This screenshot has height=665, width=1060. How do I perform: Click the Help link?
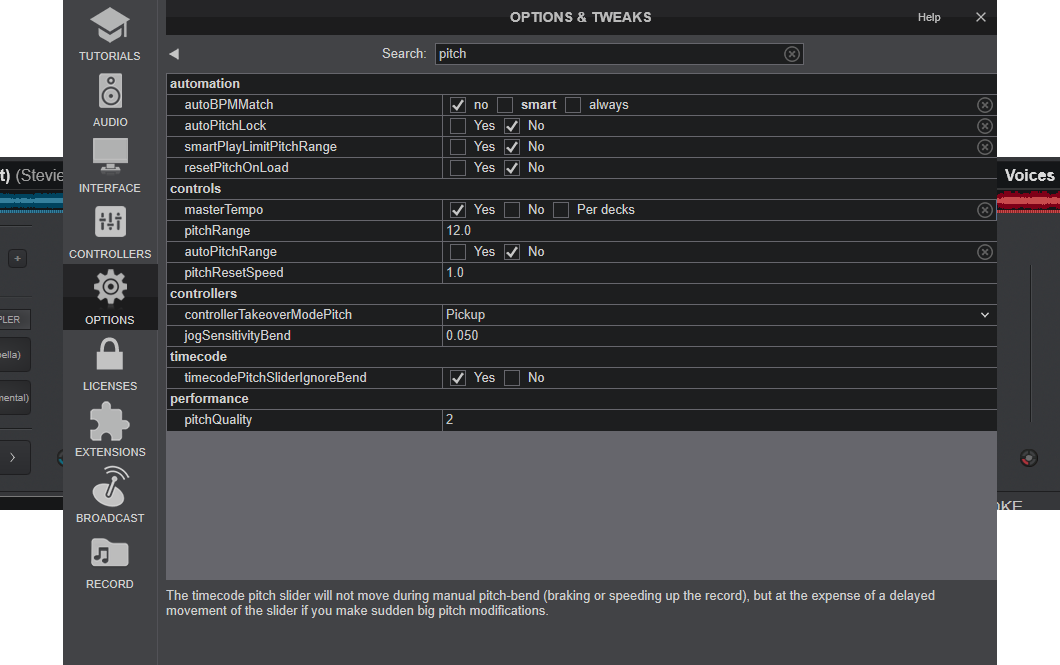tap(929, 17)
